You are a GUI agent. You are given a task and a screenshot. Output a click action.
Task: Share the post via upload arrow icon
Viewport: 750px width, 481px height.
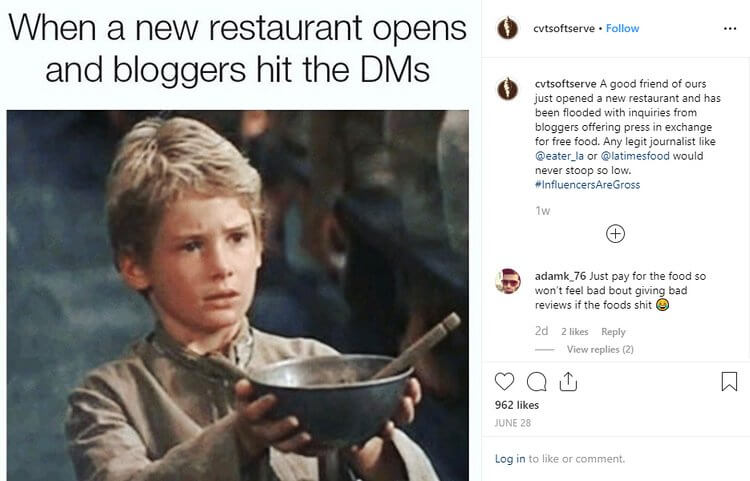(x=568, y=382)
